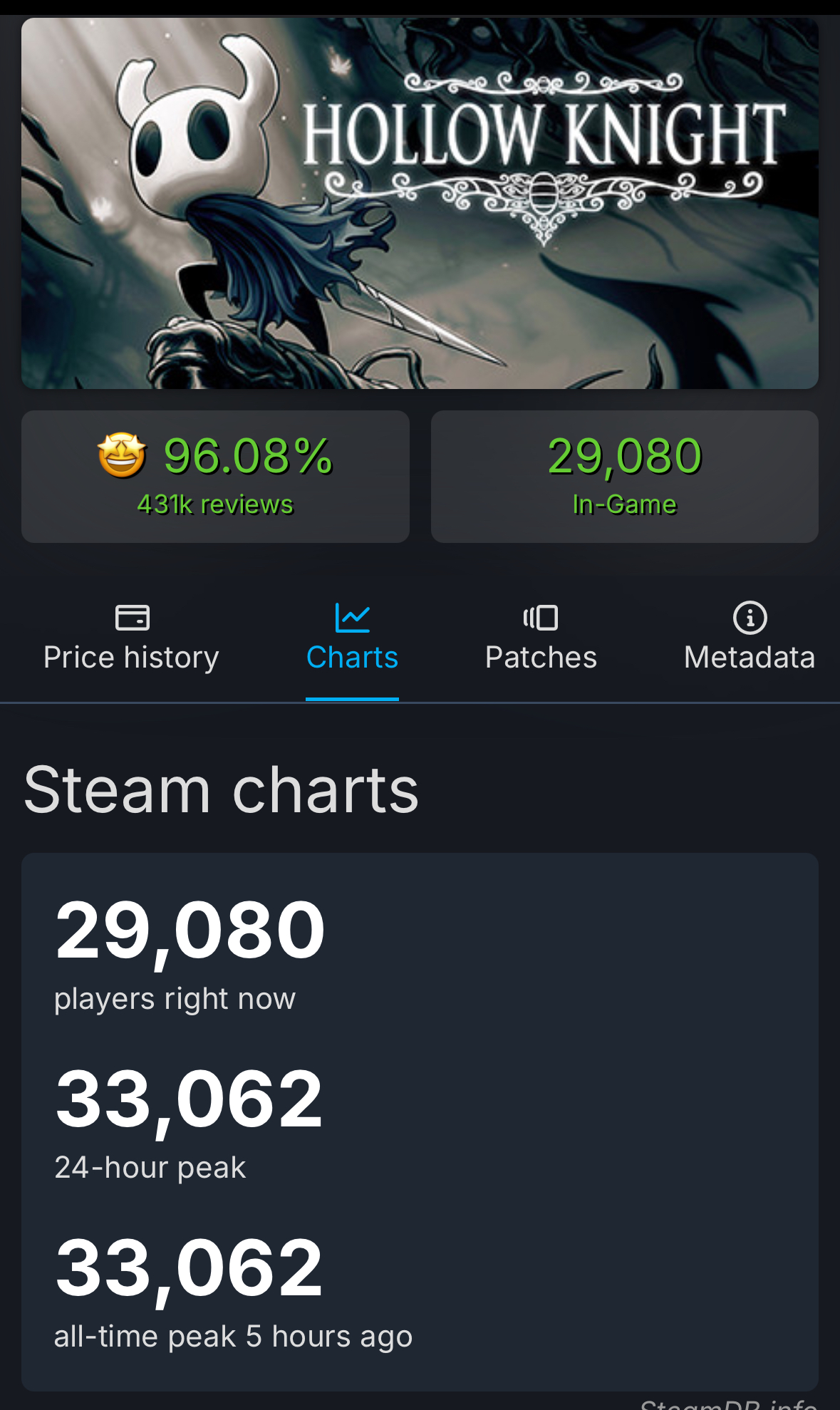840x1410 pixels.
Task: Click the Hollow Knight banner image
Action: [x=420, y=203]
